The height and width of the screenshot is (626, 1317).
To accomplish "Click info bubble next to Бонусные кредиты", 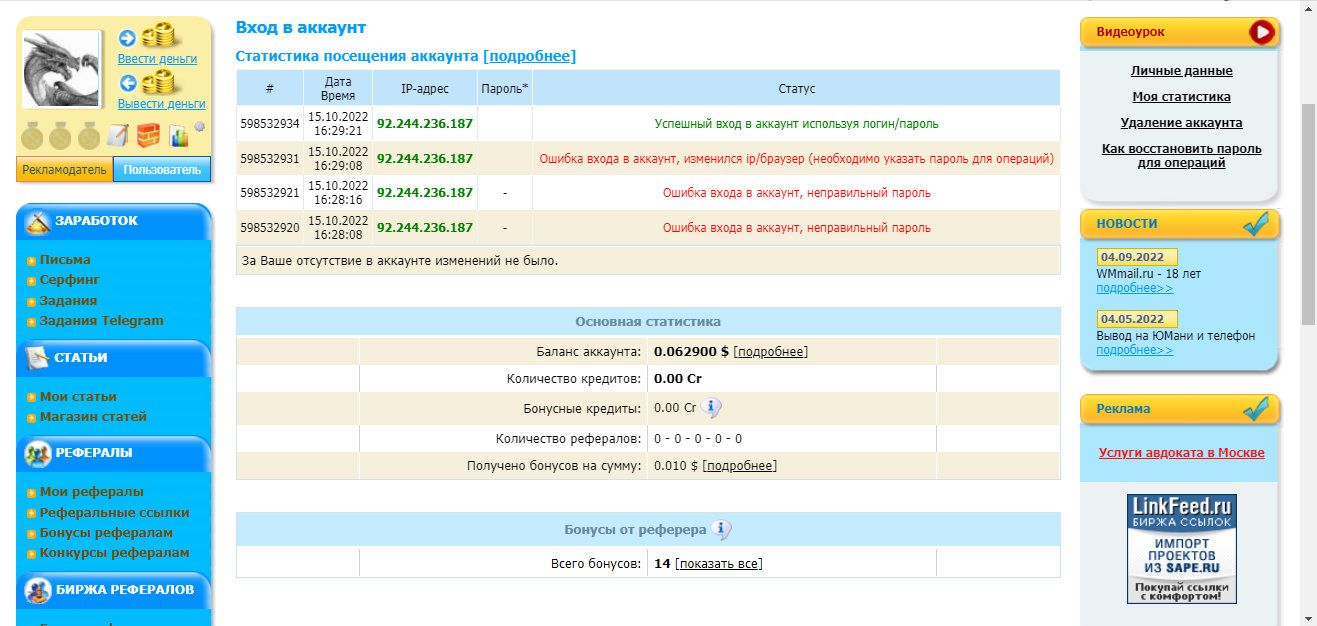I will pos(711,408).
